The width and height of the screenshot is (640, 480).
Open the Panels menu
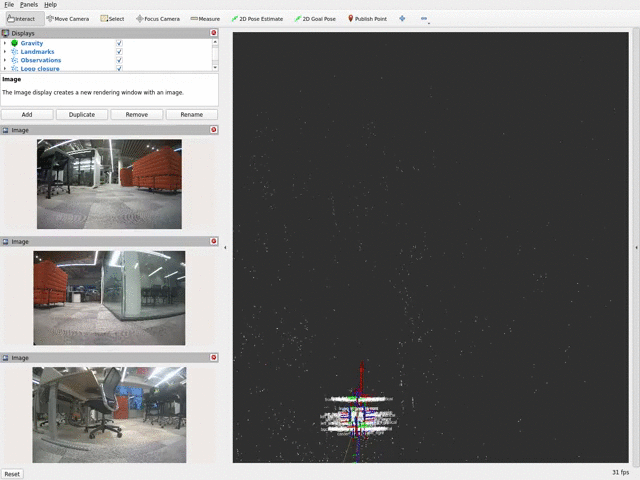pos(29,5)
